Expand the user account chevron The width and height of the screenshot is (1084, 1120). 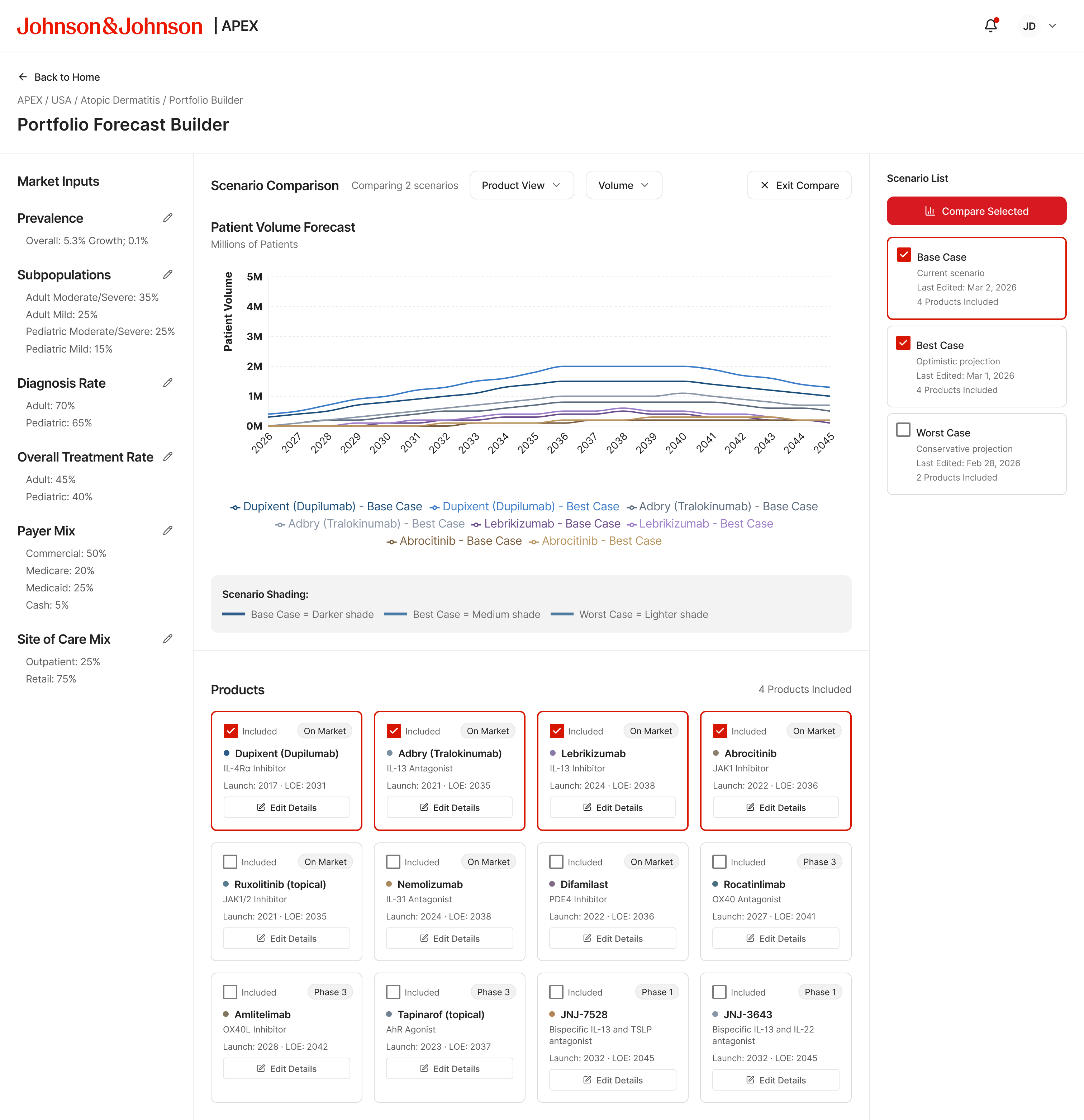coord(1052,26)
